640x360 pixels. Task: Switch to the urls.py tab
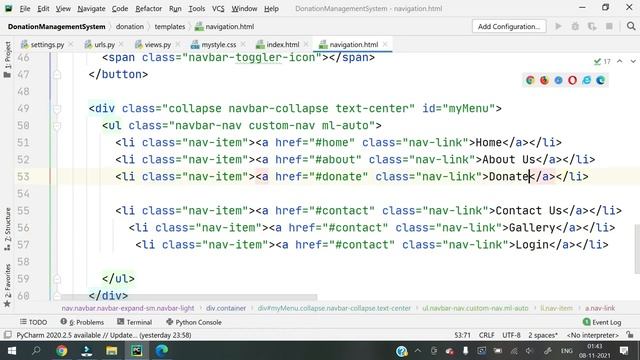(104, 44)
